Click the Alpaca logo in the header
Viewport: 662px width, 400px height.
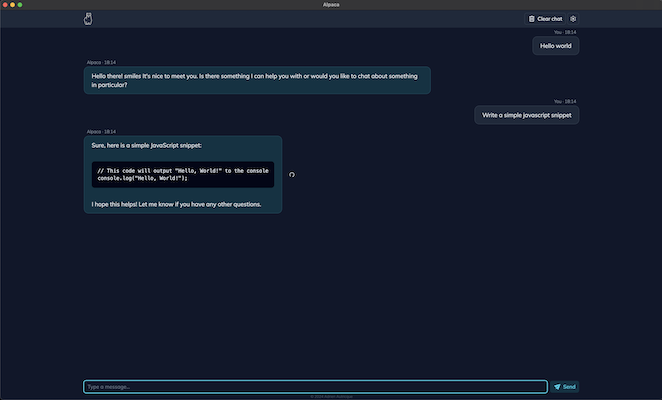tap(88, 19)
